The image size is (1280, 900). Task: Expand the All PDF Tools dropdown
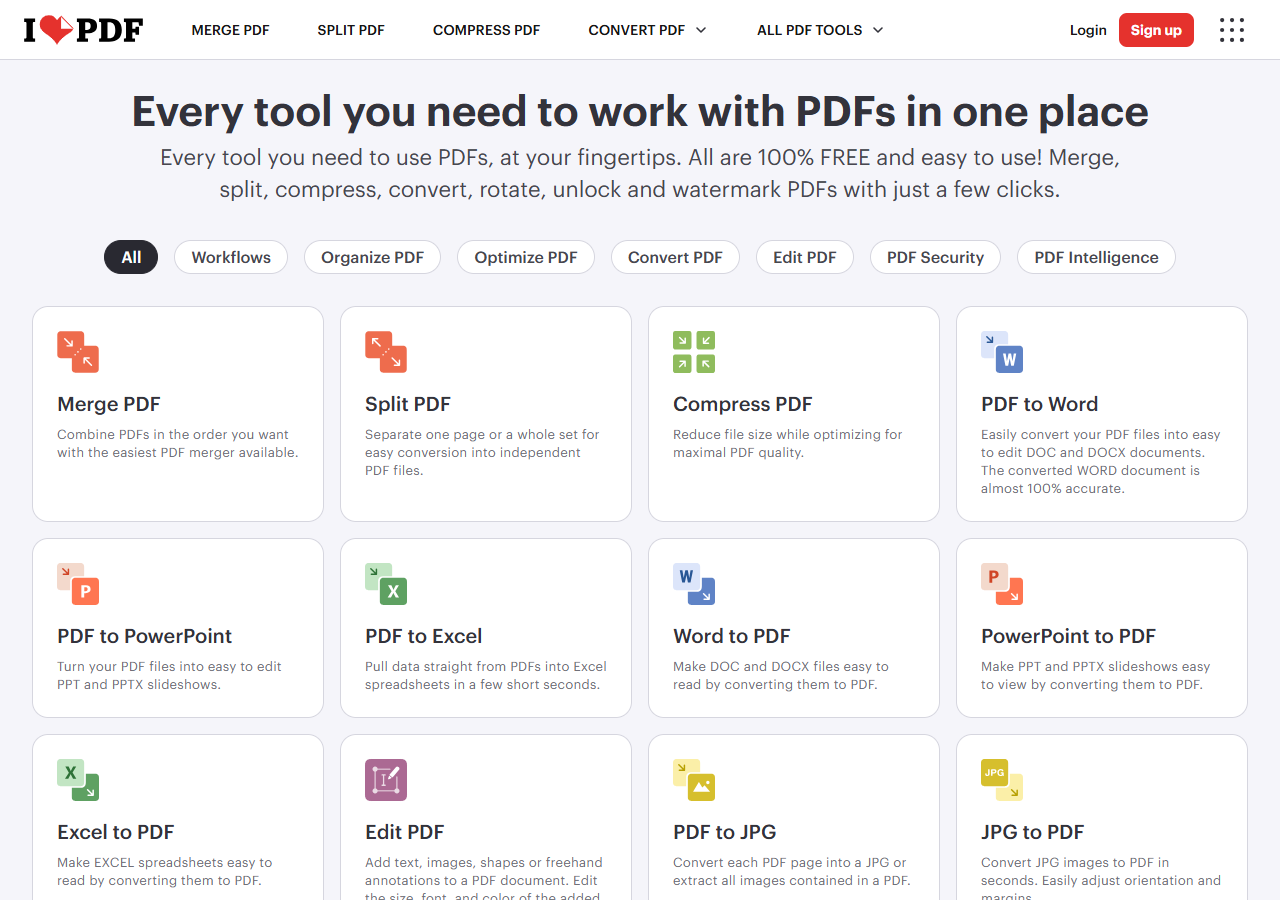820,30
